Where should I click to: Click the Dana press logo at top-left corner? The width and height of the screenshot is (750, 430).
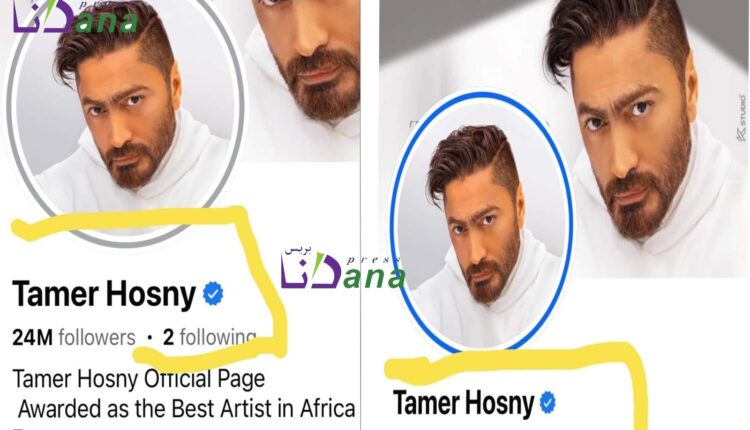point(76,17)
